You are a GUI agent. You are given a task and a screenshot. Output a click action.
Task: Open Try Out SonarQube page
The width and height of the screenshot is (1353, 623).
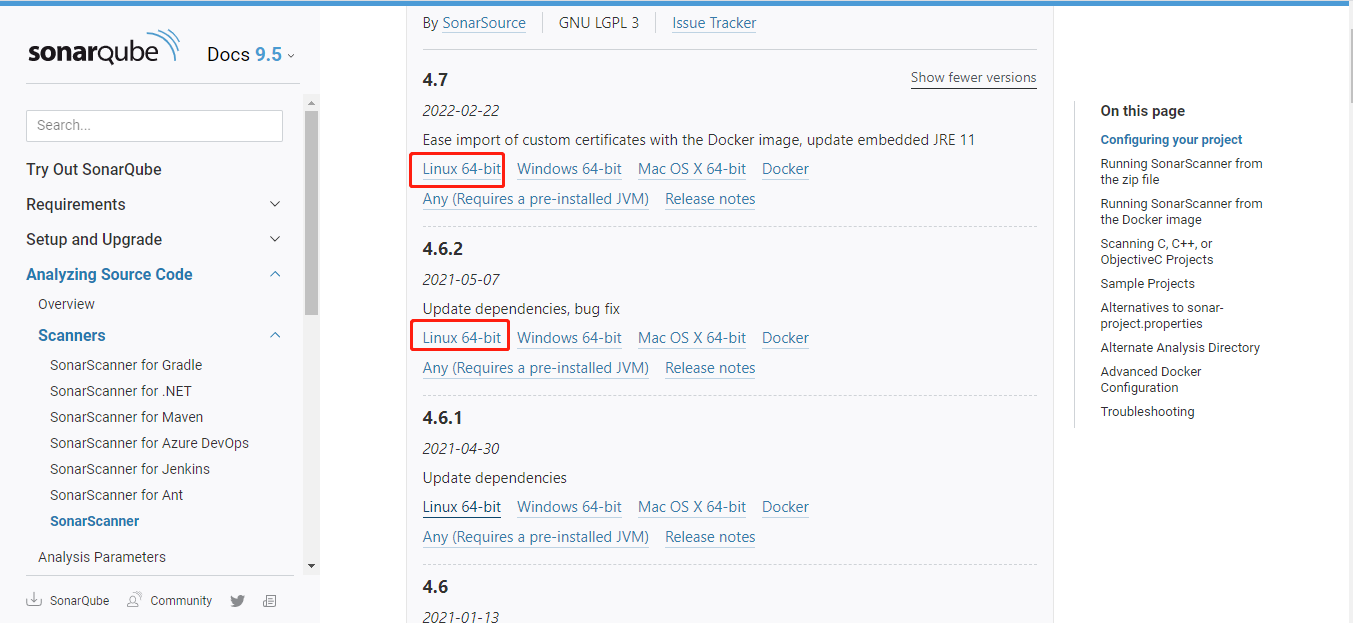[x=94, y=169]
